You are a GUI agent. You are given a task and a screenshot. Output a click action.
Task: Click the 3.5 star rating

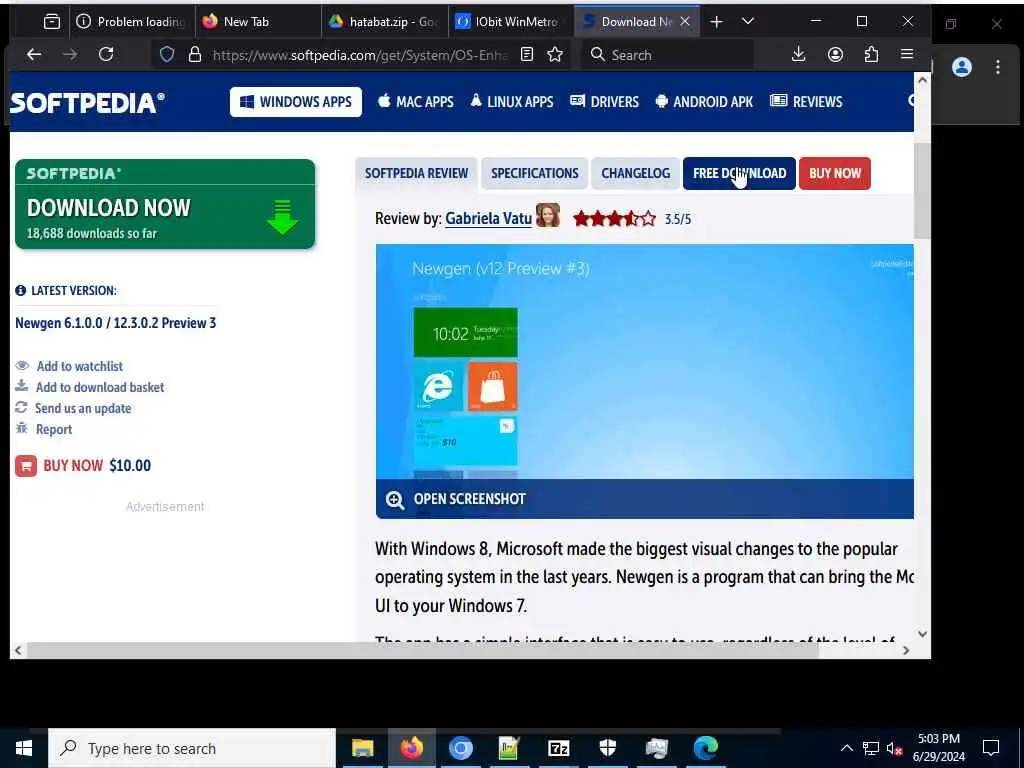tap(615, 219)
